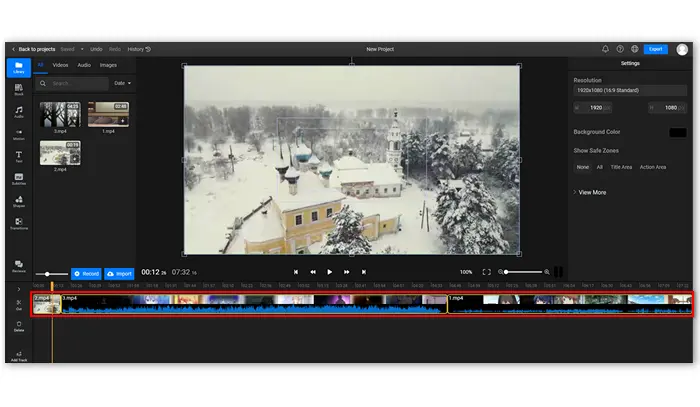Open the Reviews chat panel
700x407 pixels.
pyautogui.click(x=19, y=266)
